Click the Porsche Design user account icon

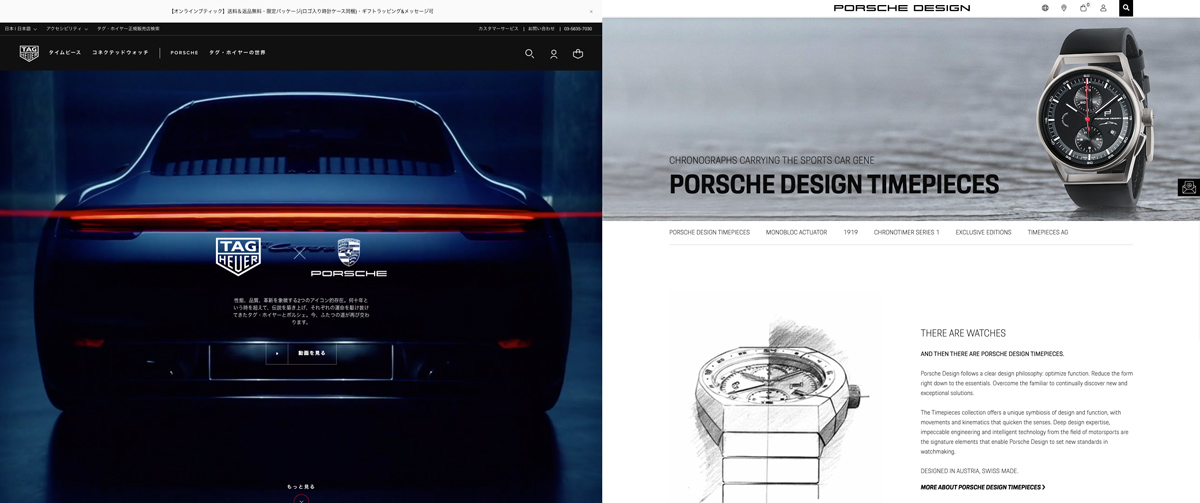[x=1103, y=8]
